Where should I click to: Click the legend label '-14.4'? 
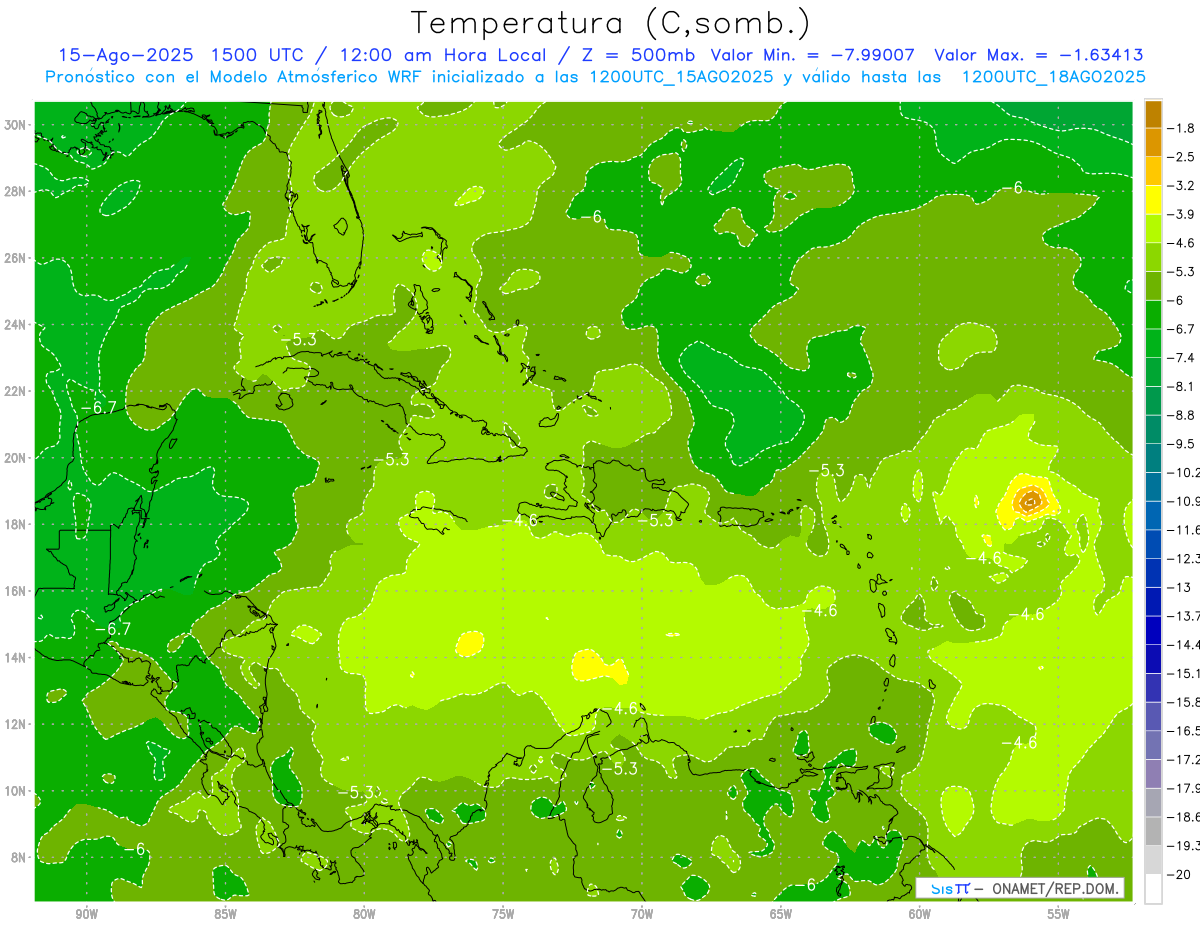click(x=1183, y=644)
